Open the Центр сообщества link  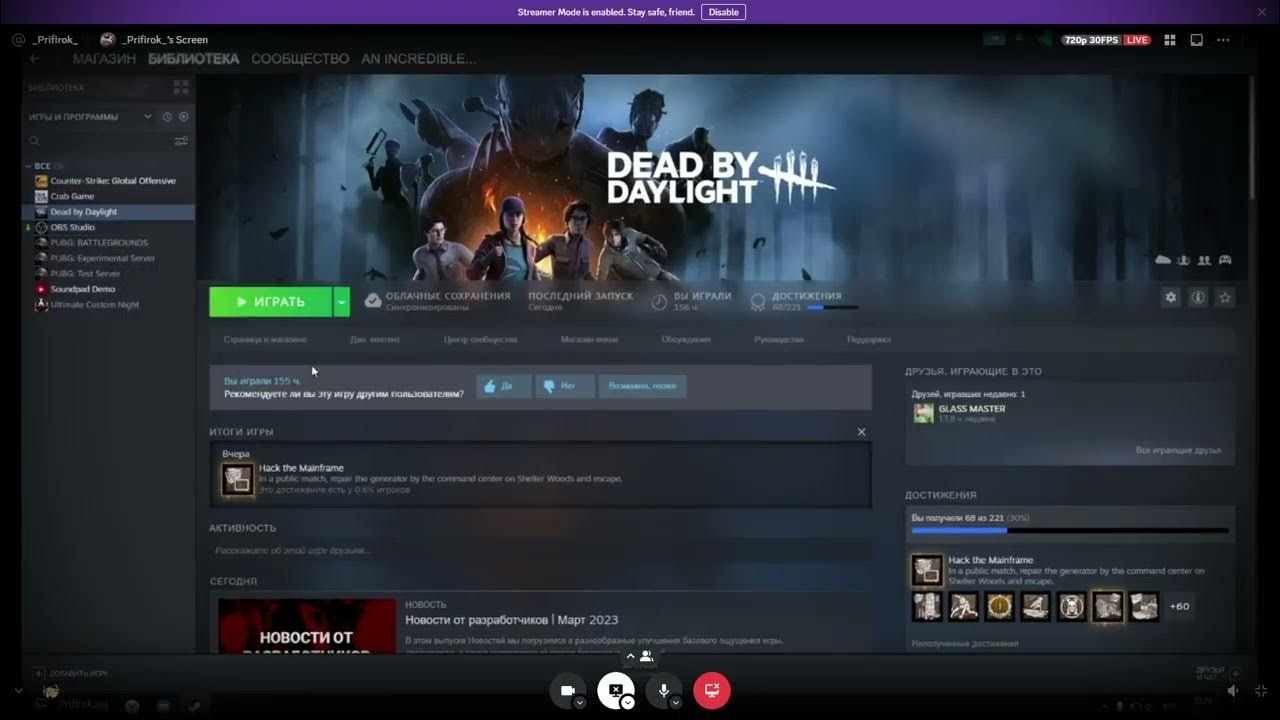481,340
